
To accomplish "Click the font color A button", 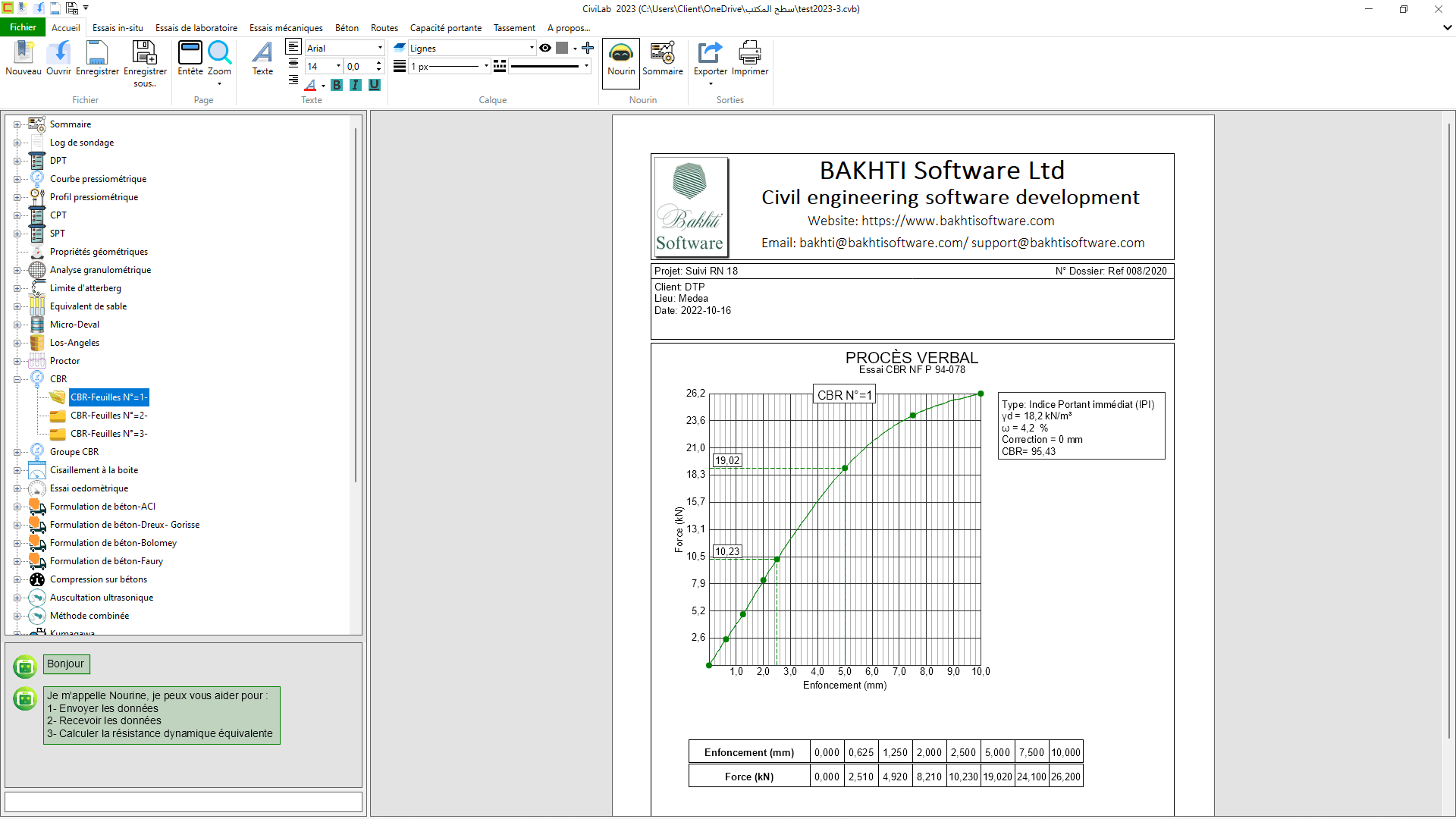I will [x=310, y=85].
